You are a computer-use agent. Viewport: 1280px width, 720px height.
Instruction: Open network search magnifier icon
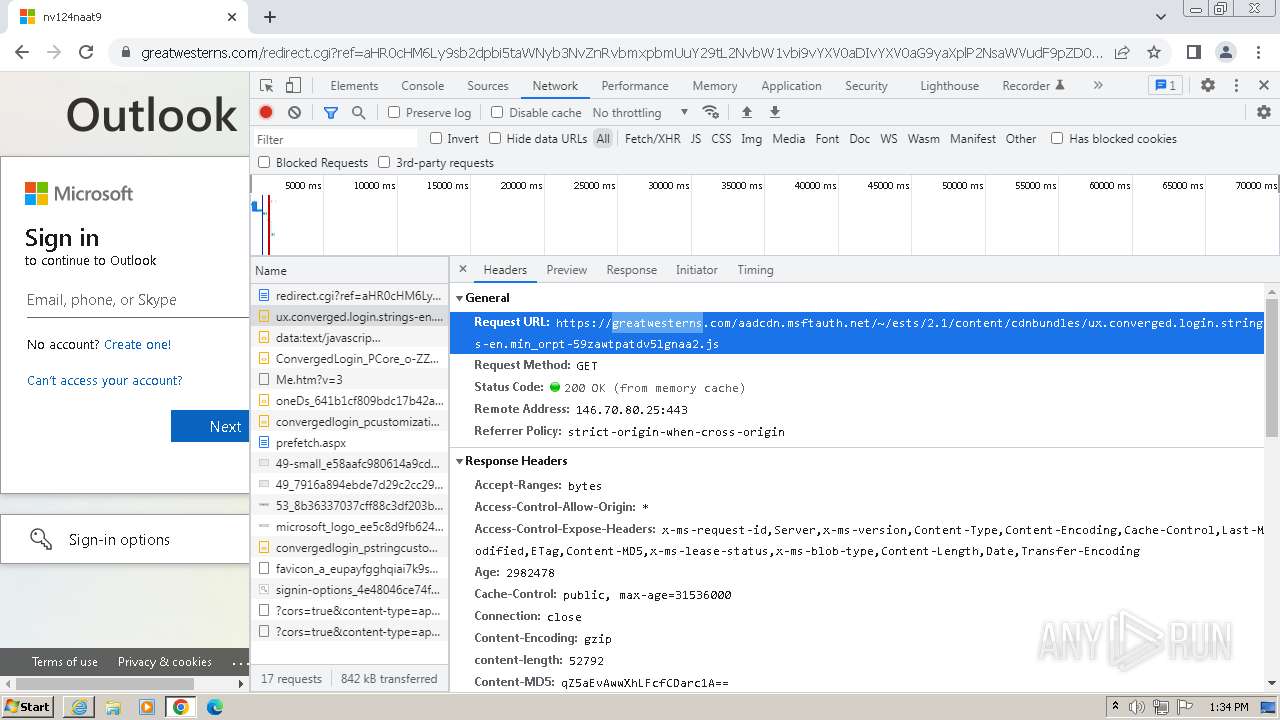point(358,113)
